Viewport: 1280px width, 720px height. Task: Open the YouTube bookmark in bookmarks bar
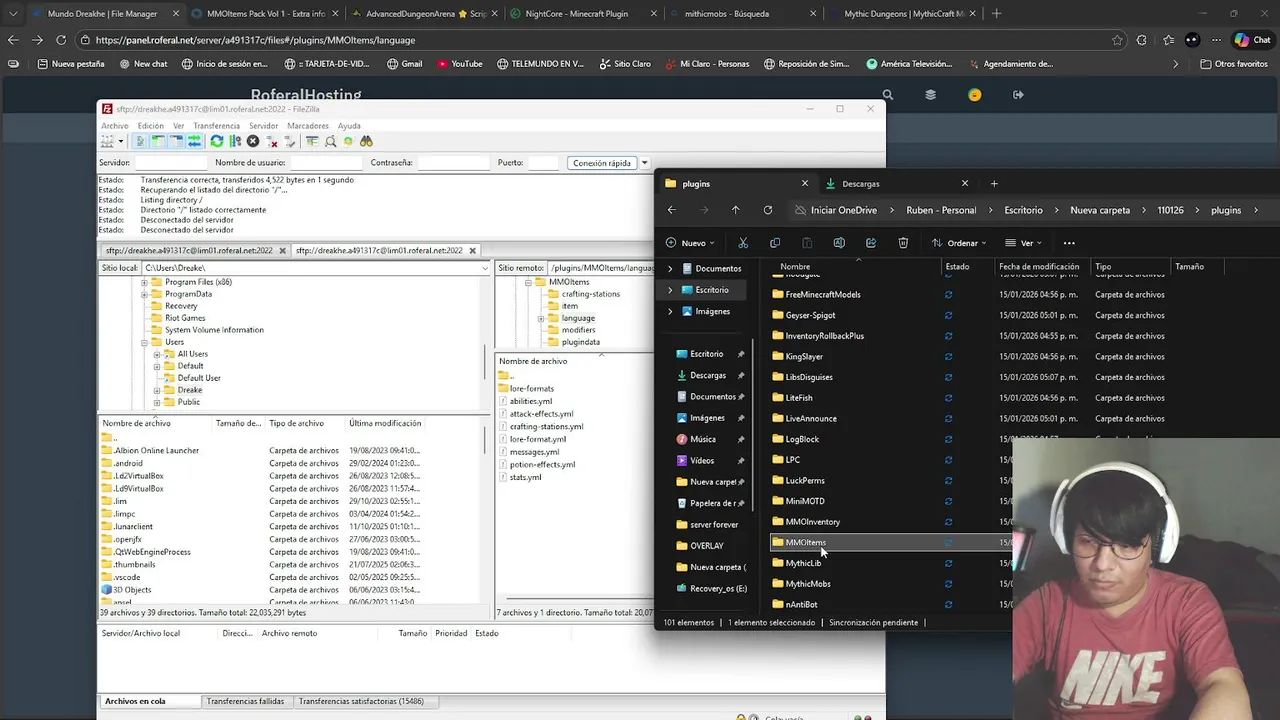click(459, 64)
